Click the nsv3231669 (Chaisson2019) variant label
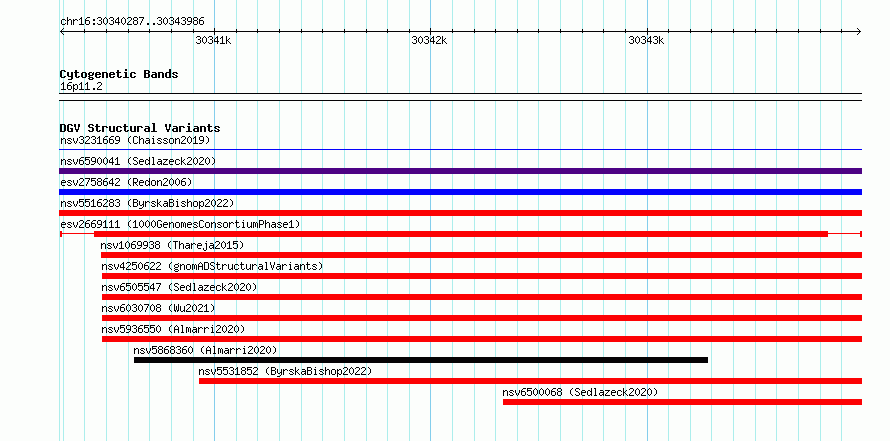Viewport: 890px width, 441px height. (135, 140)
